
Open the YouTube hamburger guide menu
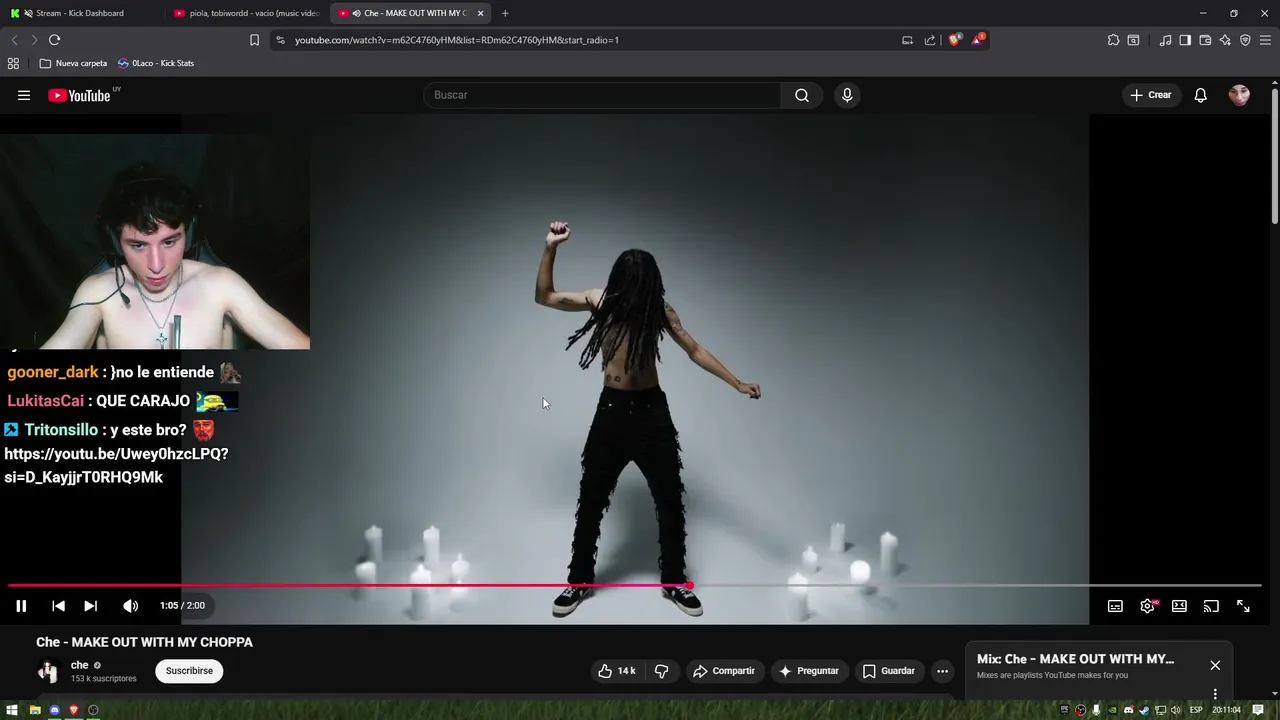tap(24, 95)
